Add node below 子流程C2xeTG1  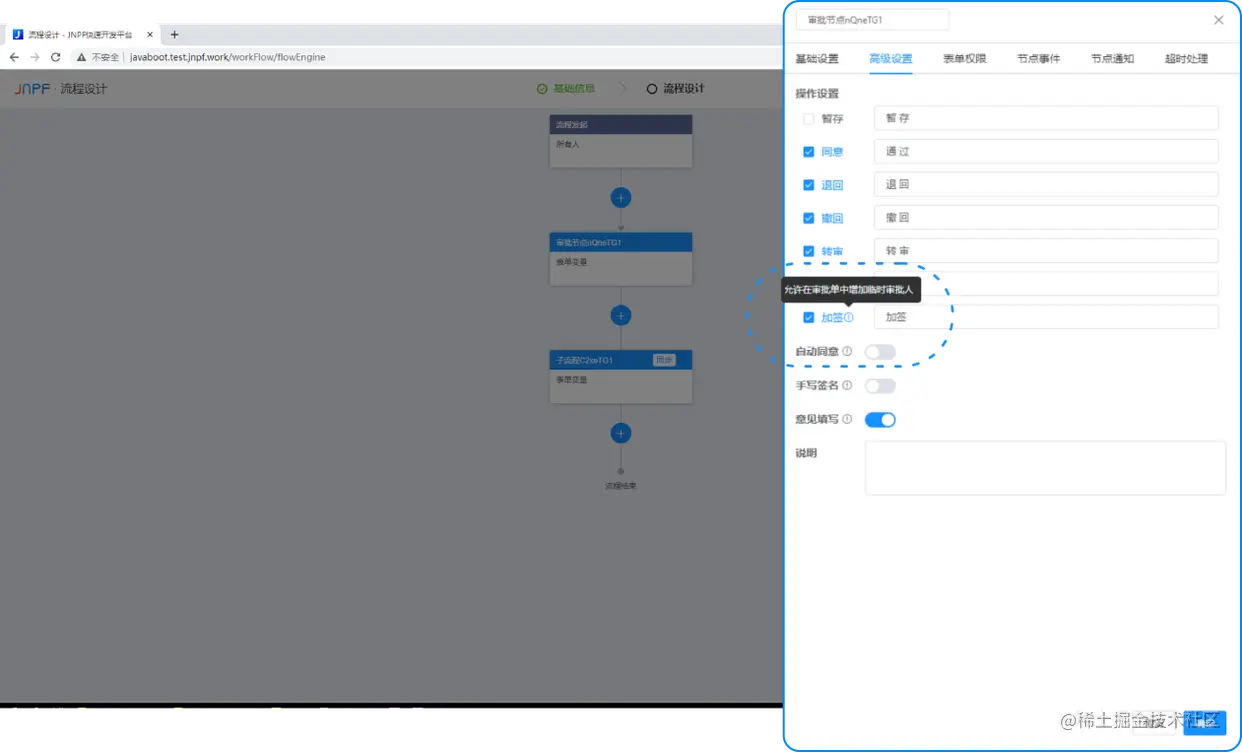tap(621, 433)
